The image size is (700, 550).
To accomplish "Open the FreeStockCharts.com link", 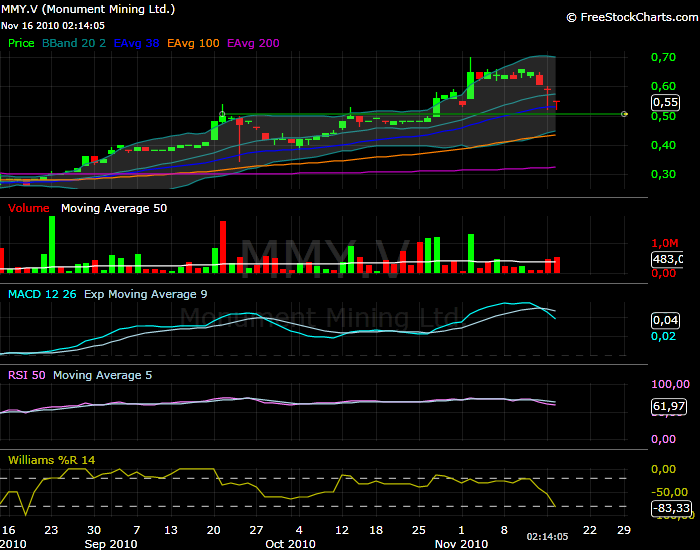I will click(633, 17).
